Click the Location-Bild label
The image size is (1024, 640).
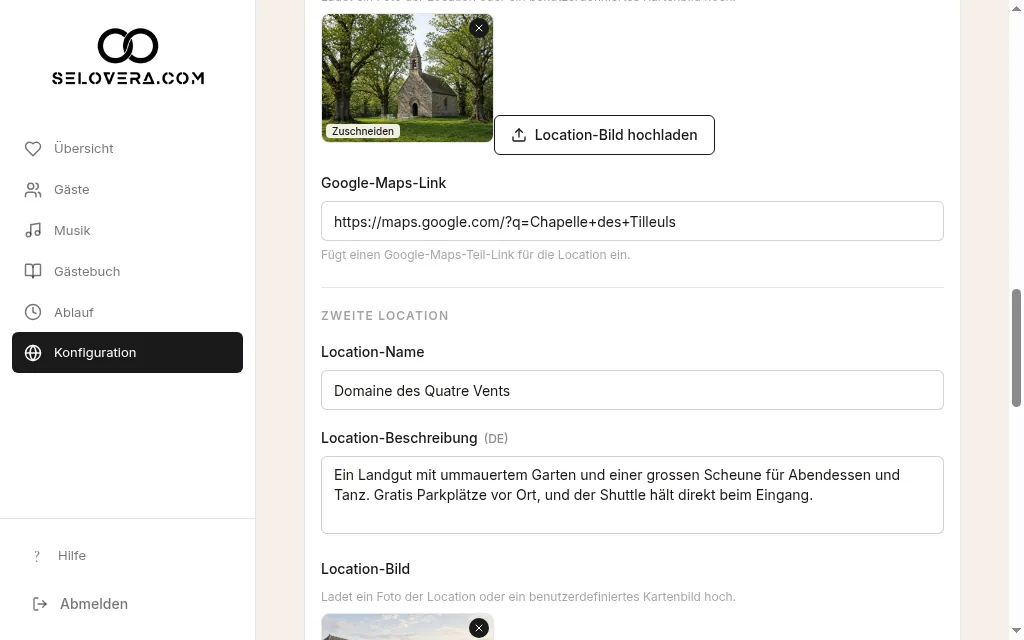click(x=365, y=569)
